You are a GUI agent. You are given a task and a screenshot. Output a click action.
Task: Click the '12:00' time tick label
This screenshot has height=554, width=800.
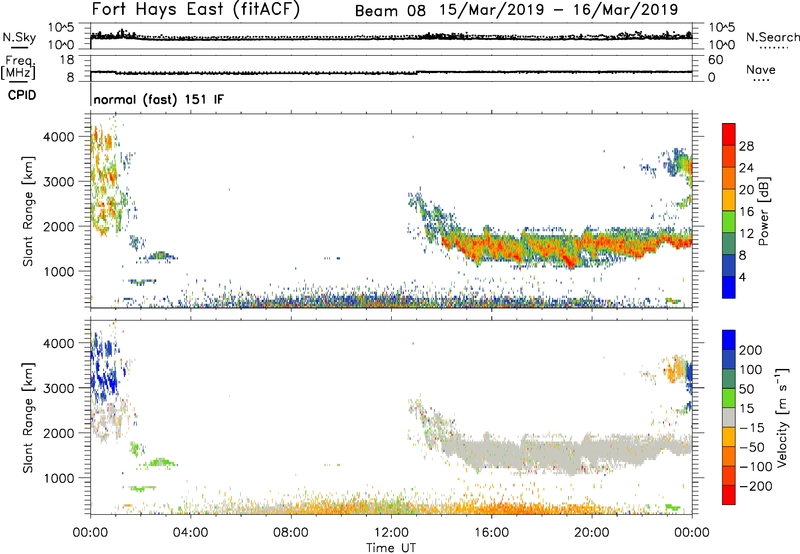pyautogui.click(x=391, y=533)
